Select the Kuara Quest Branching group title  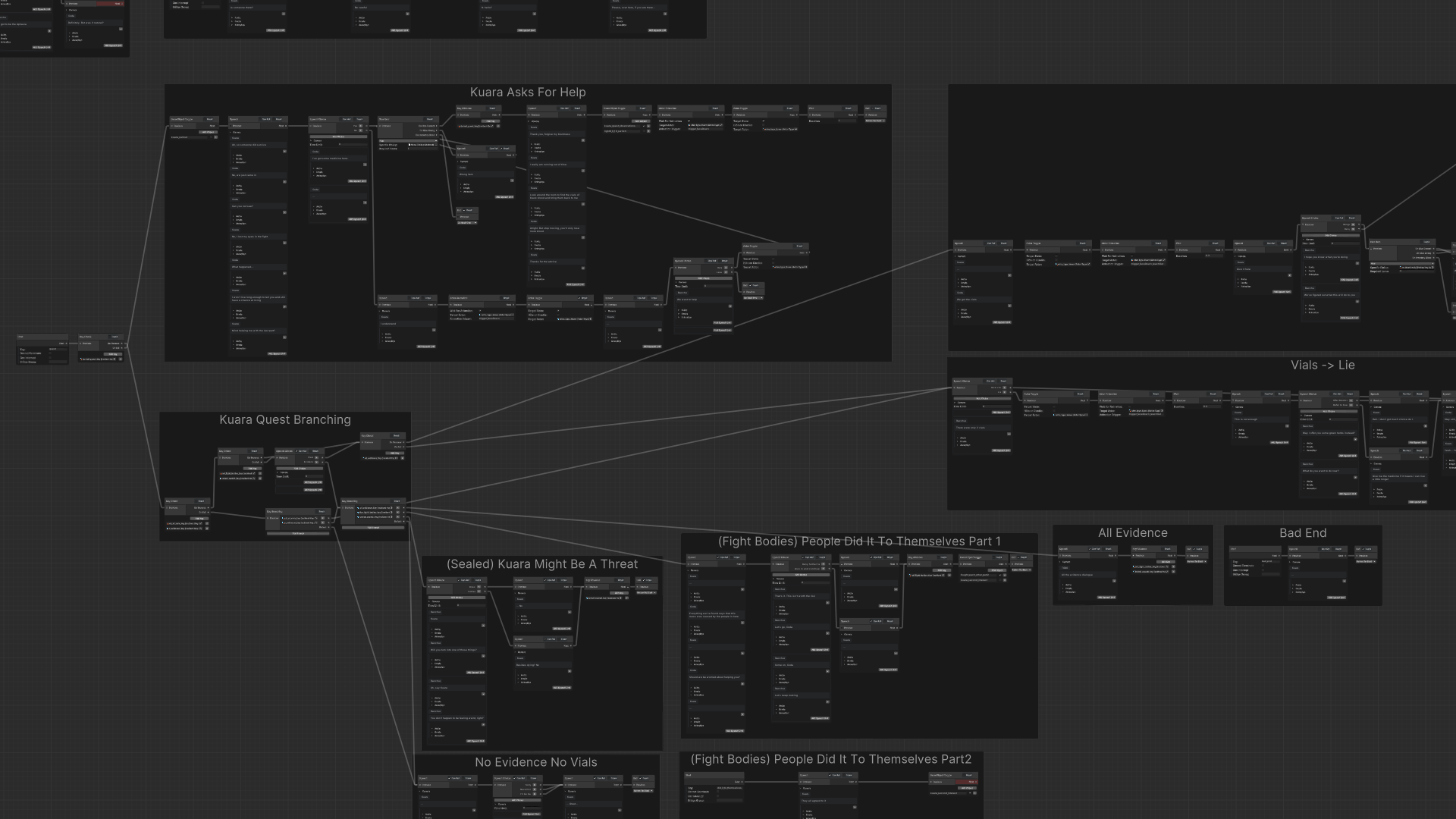(285, 420)
